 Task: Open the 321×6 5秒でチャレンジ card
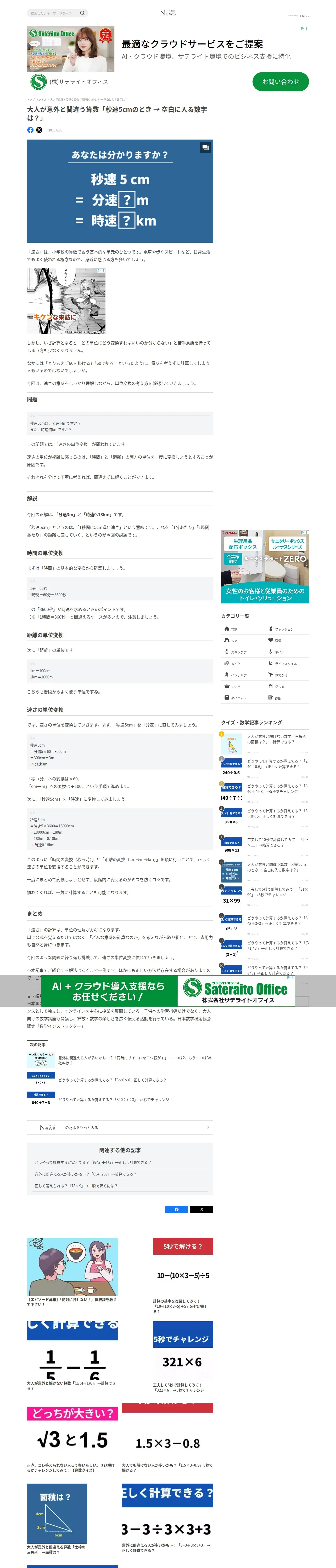point(183,1357)
